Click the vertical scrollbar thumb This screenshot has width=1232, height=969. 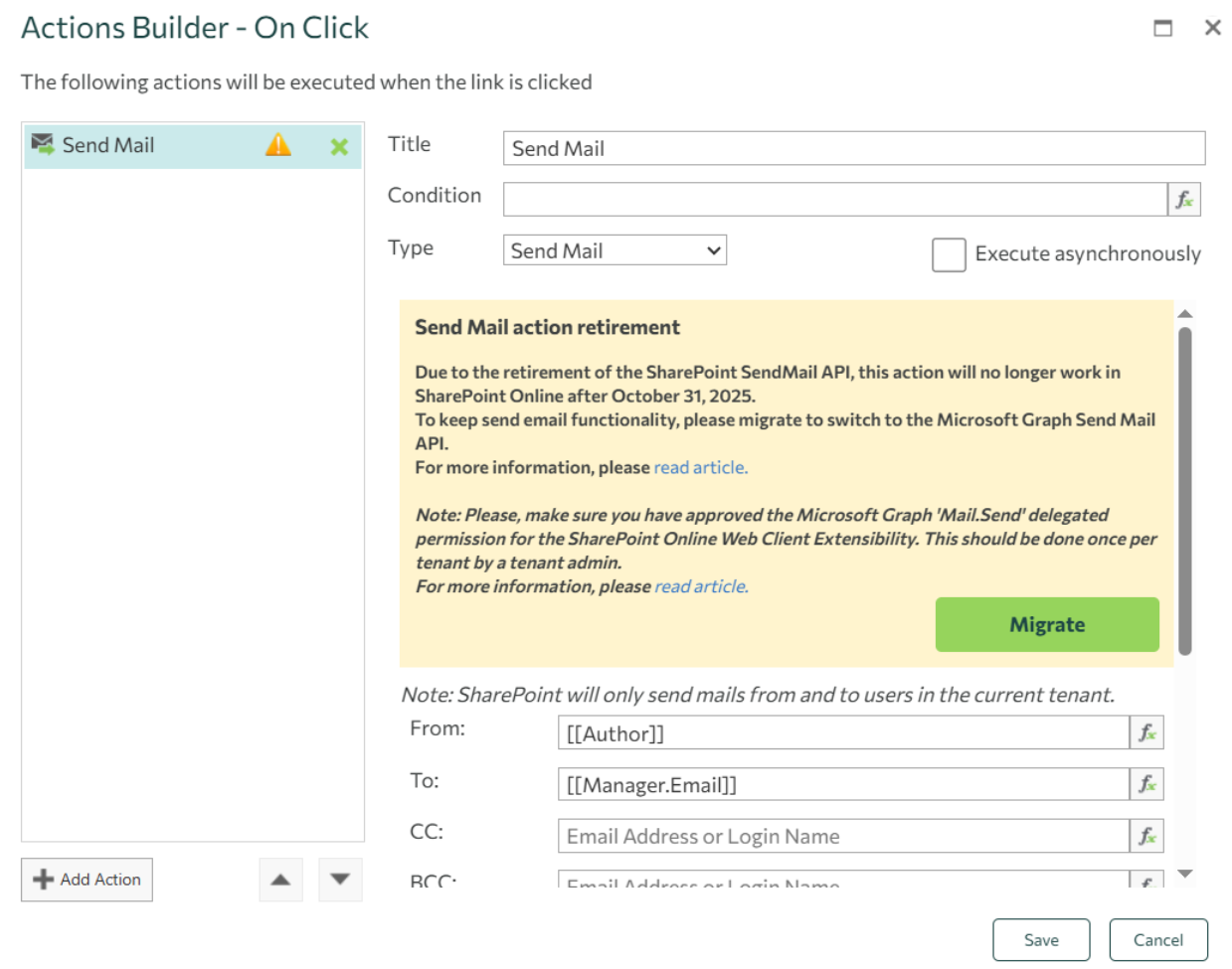(1184, 491)
